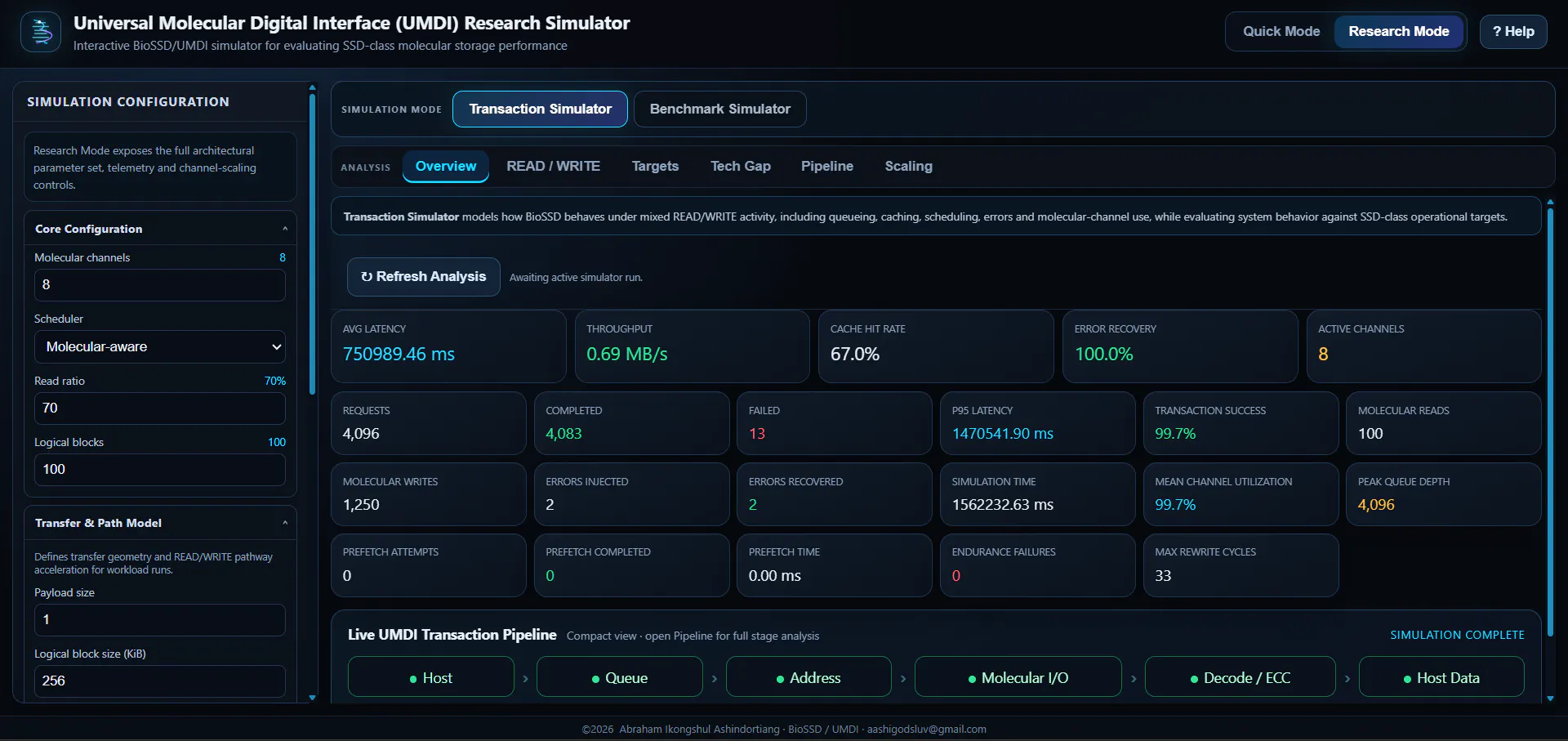Open the READ / WRITE tab
1568x741 pixels.
(553, 167)
